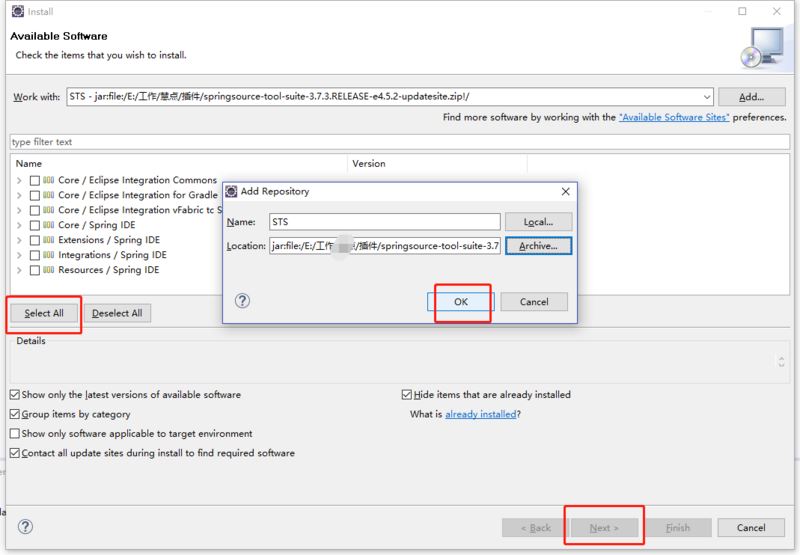Click the Add... button
800x555 pixels.
coord(752,97)
